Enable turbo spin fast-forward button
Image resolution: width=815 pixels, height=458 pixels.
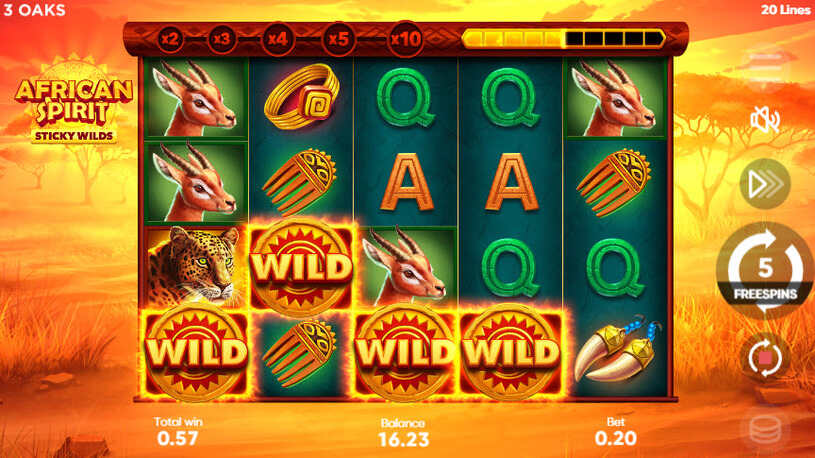[x=765, y=184]
